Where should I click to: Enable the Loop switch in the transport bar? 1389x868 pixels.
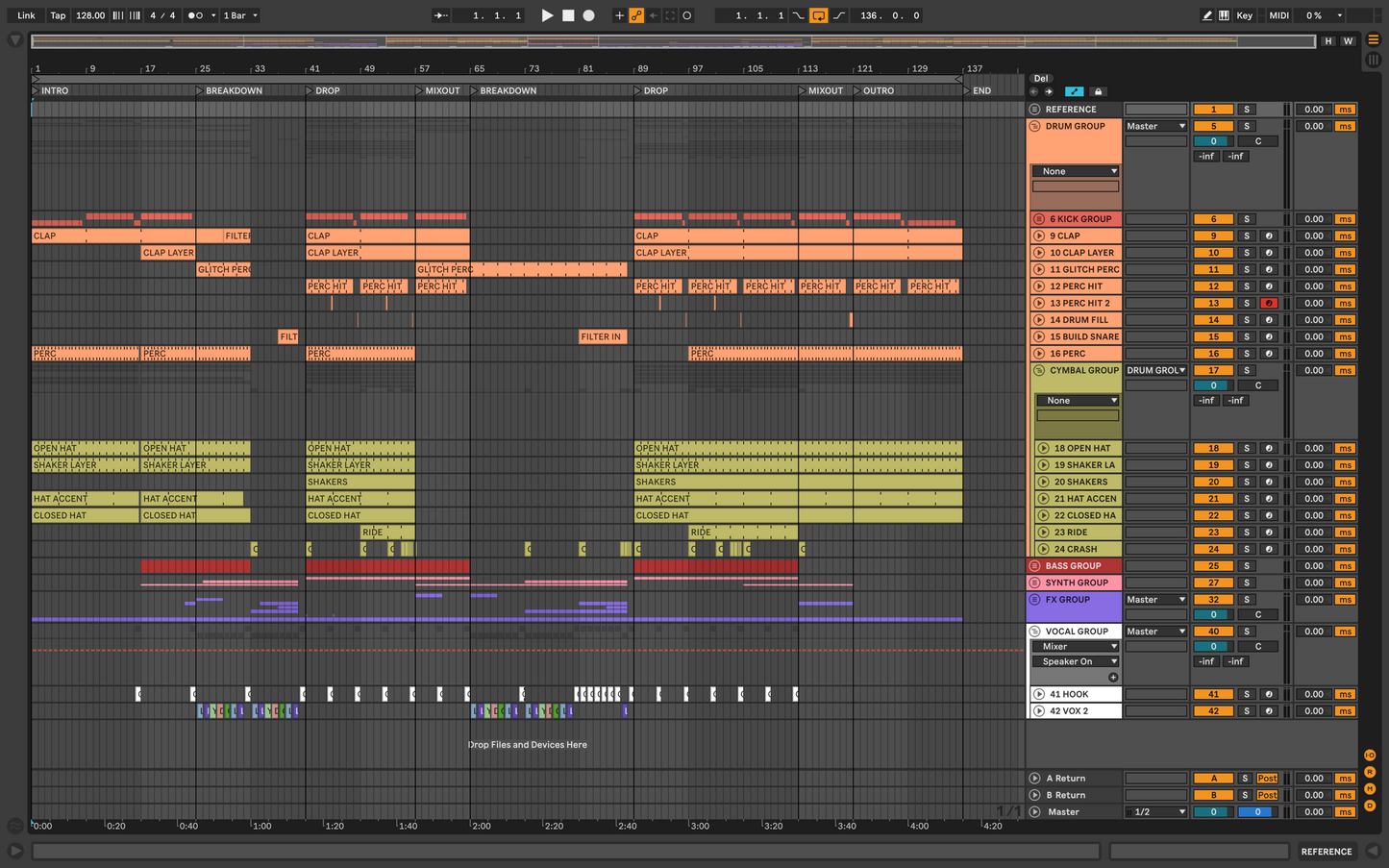pos(819,15)
